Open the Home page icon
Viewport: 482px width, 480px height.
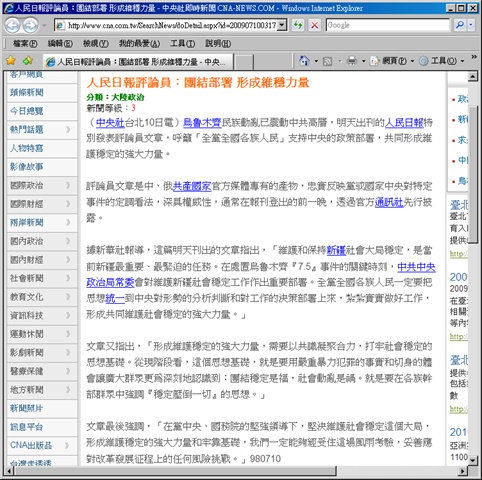point(304,61)
